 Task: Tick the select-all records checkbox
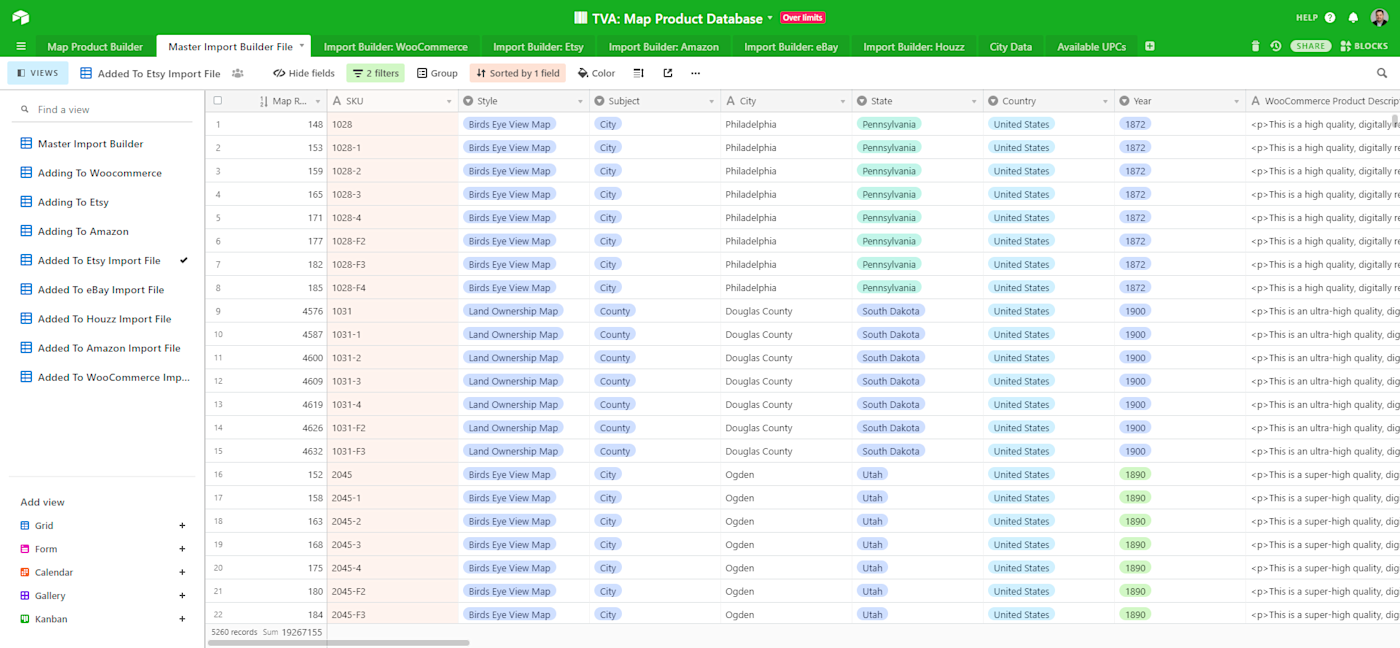point(218,100)
